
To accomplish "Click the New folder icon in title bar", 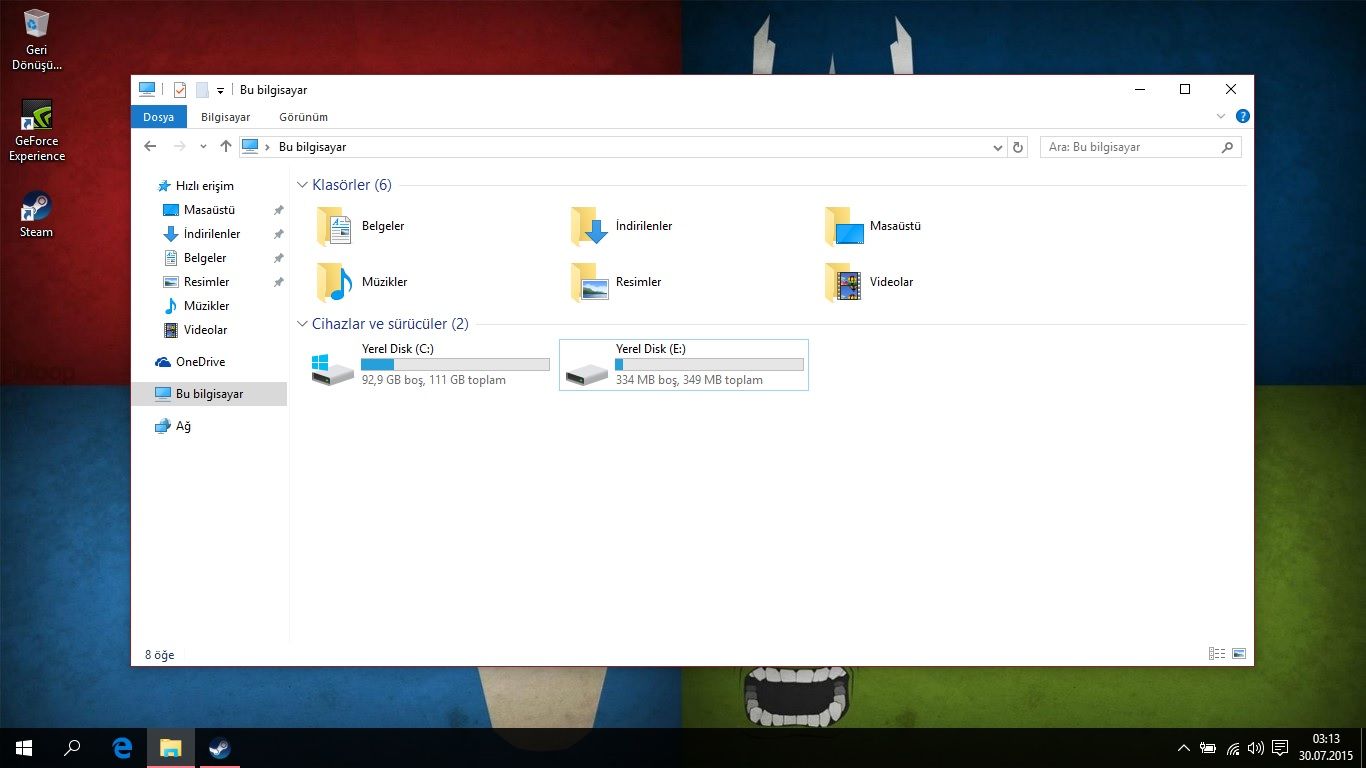I will 202,90.
